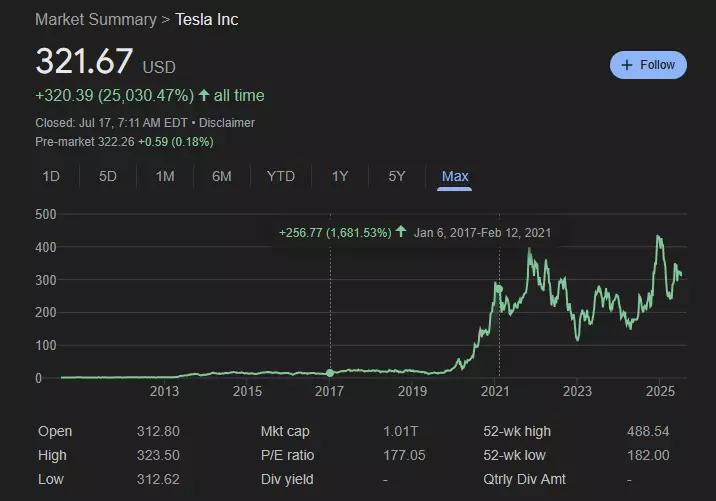Viewport: 716px width, 501px height.
Task: Switch to the 6M chart range
Action: [x=221, y=176]
